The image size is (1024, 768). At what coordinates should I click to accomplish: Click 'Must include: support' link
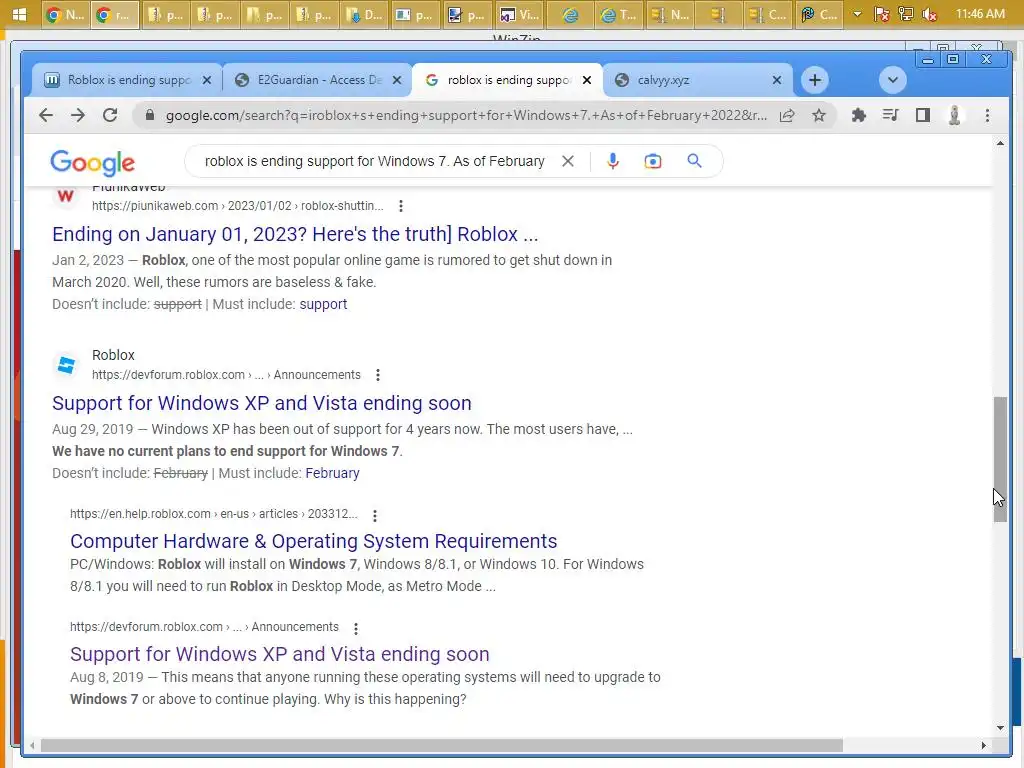(323, 304)
